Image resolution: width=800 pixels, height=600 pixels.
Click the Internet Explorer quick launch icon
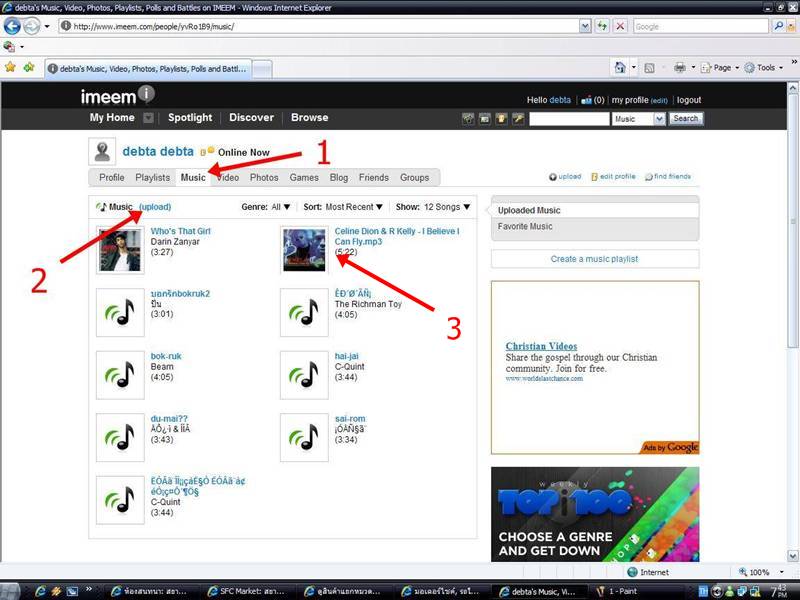pyautogui.click(x=40, y=591)
